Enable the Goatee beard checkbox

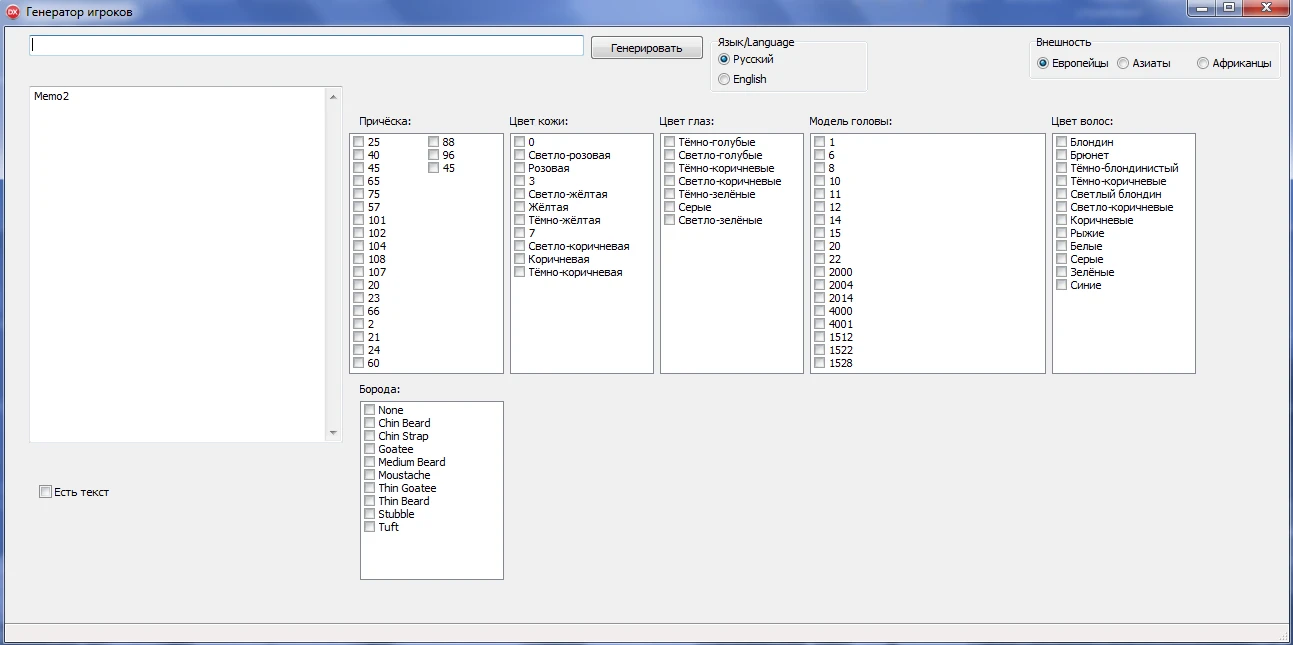(370, 450)
